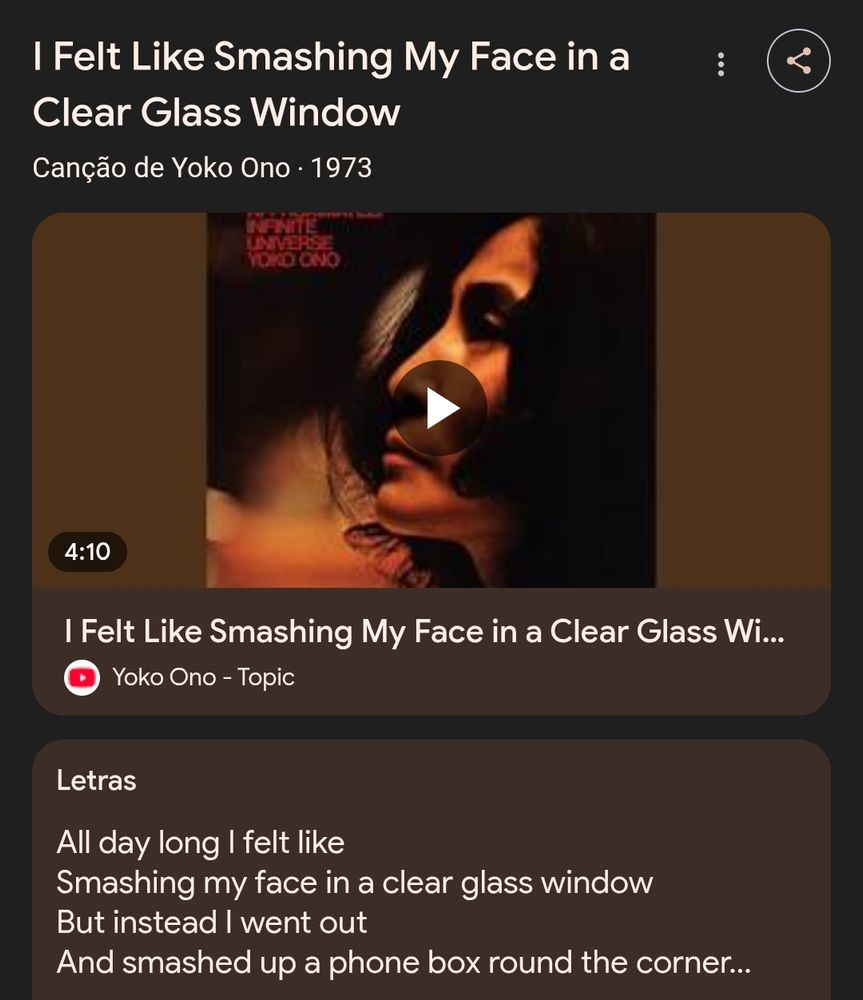Select Yoko Ono in the Canção de subtitle
This screenshot has height=1000, width=863.
click(x=231, y=168)
